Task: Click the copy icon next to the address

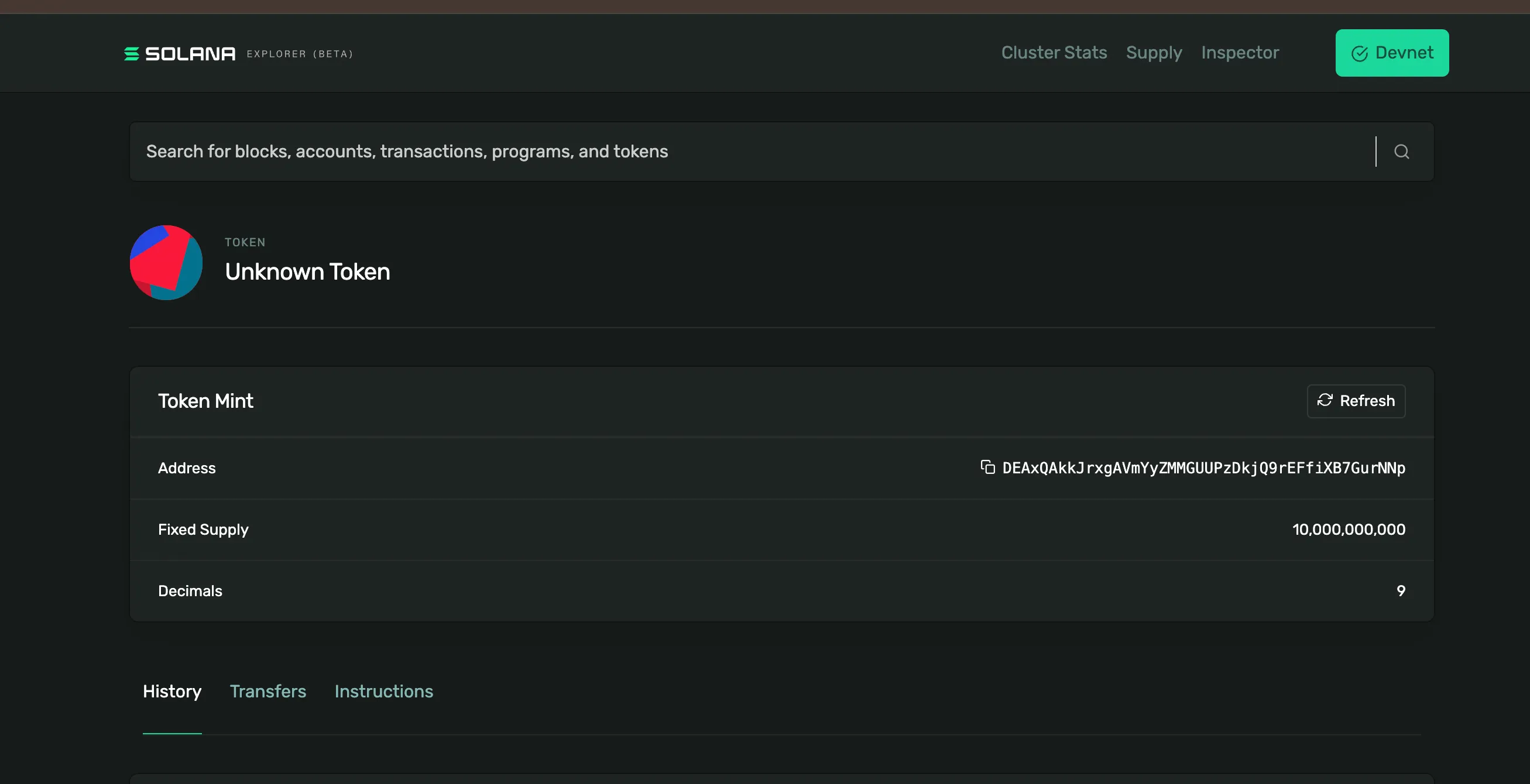Action: 987,467
